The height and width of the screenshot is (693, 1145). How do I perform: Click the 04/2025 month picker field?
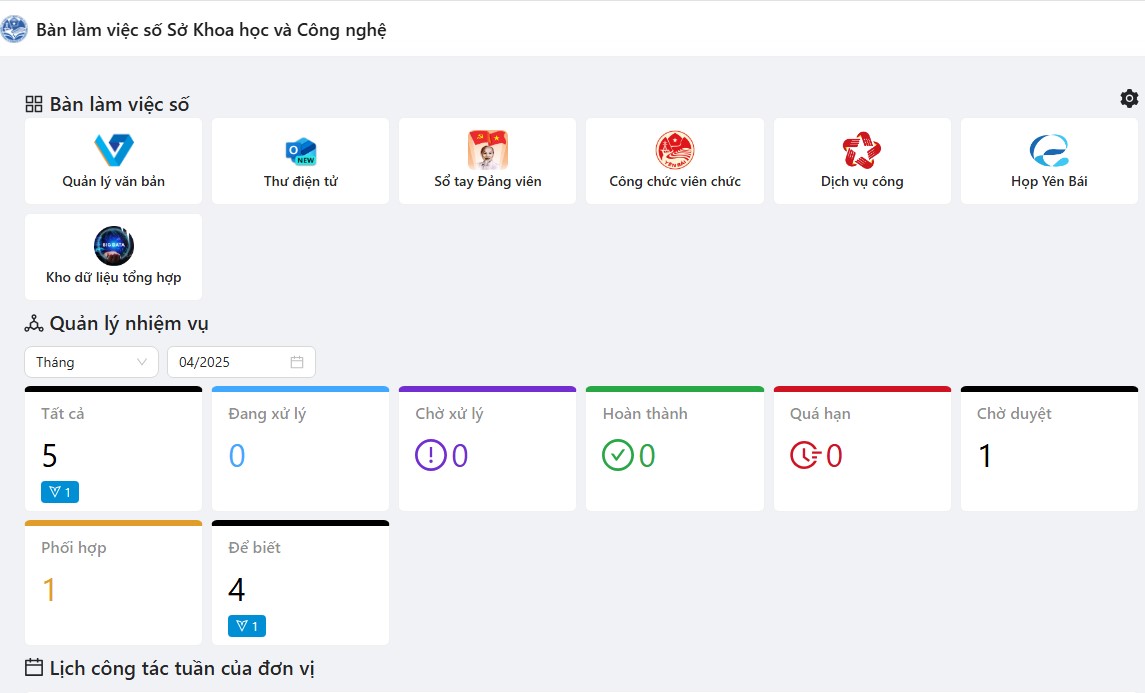230,362
